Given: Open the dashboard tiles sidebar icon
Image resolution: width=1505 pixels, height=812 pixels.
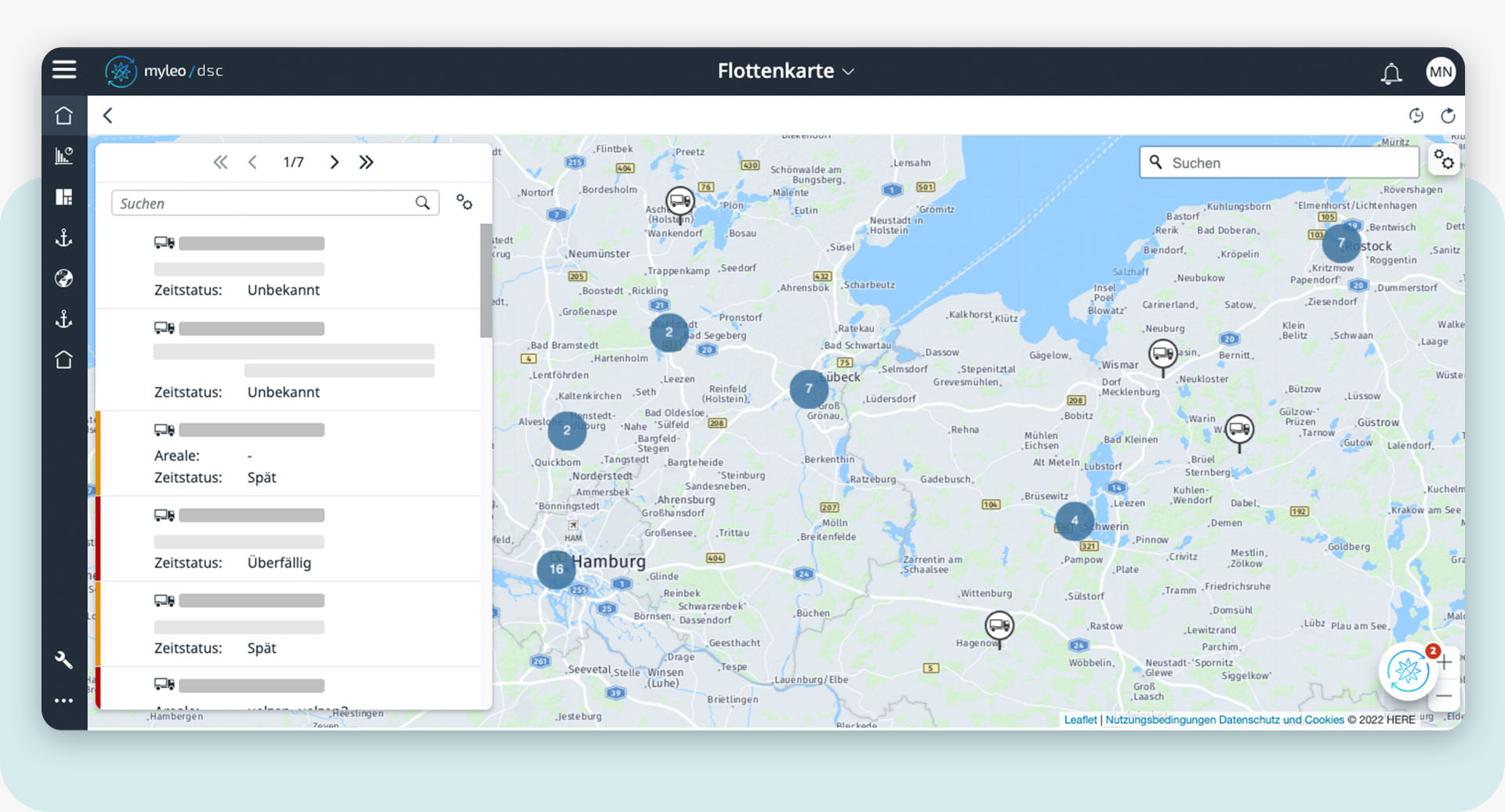Looking at the screenshot, I should [x=64, y=197].
